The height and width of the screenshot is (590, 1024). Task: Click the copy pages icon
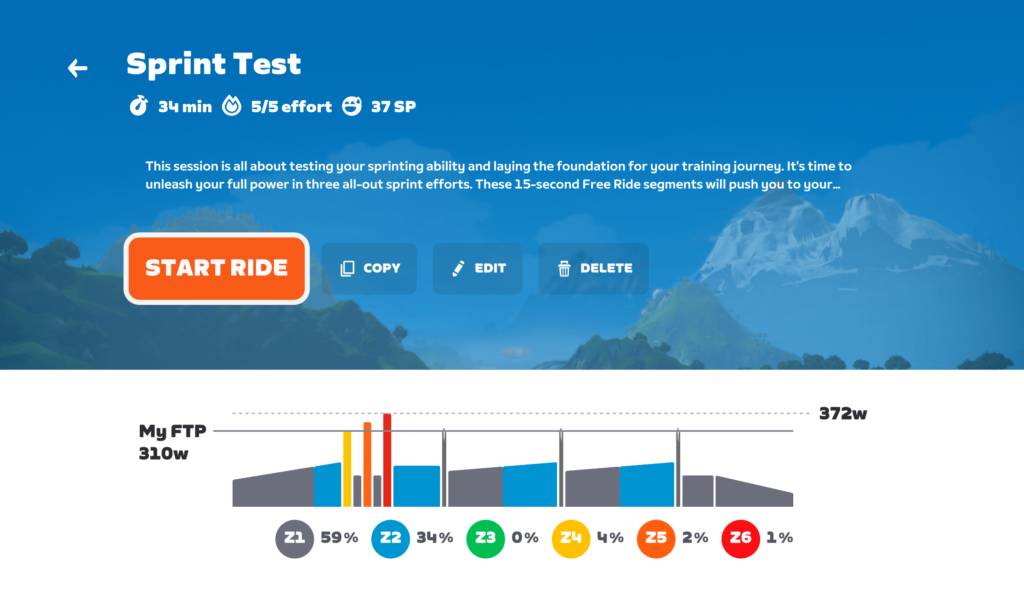[347, 269]
